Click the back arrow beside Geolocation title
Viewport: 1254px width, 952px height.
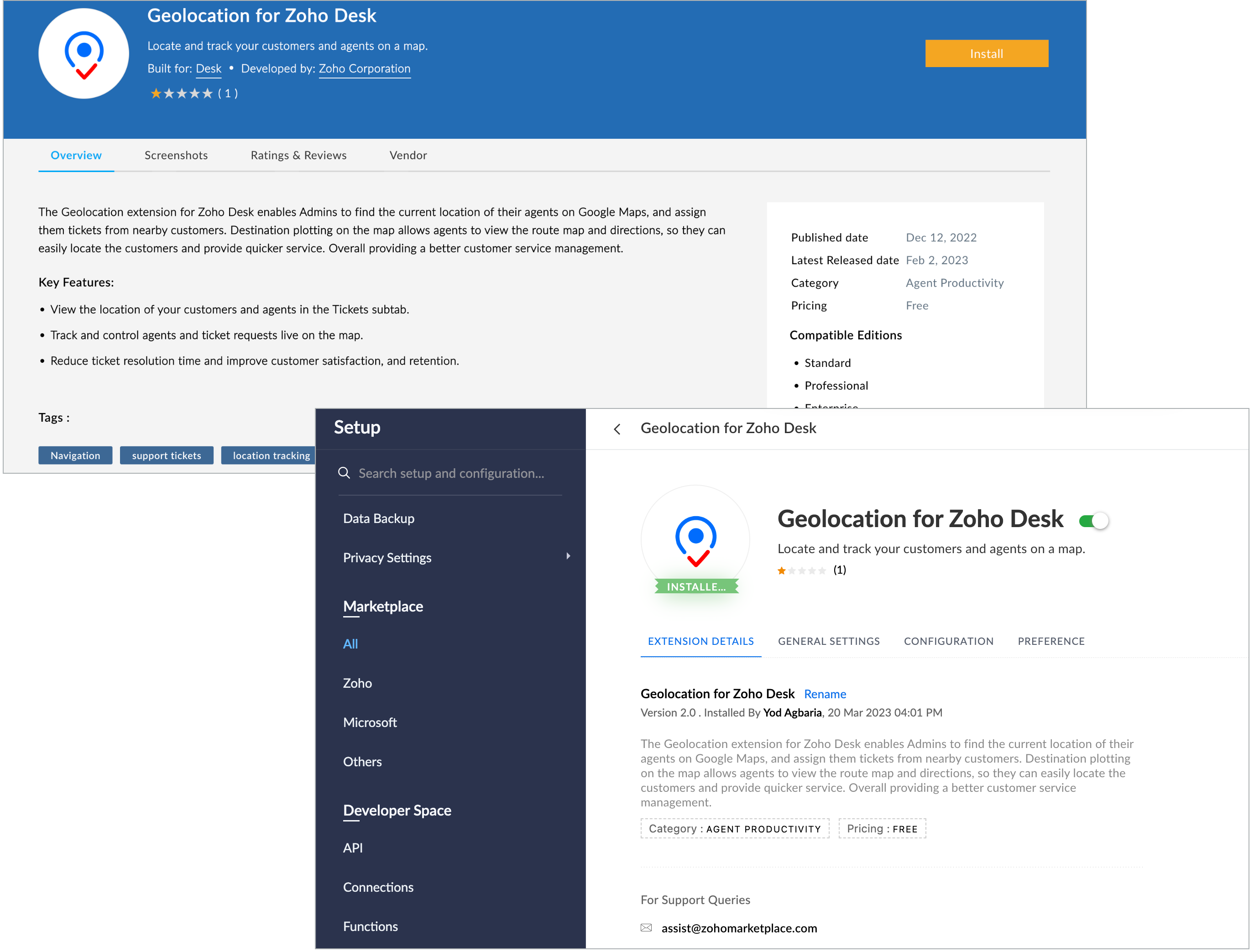(617, 429)
